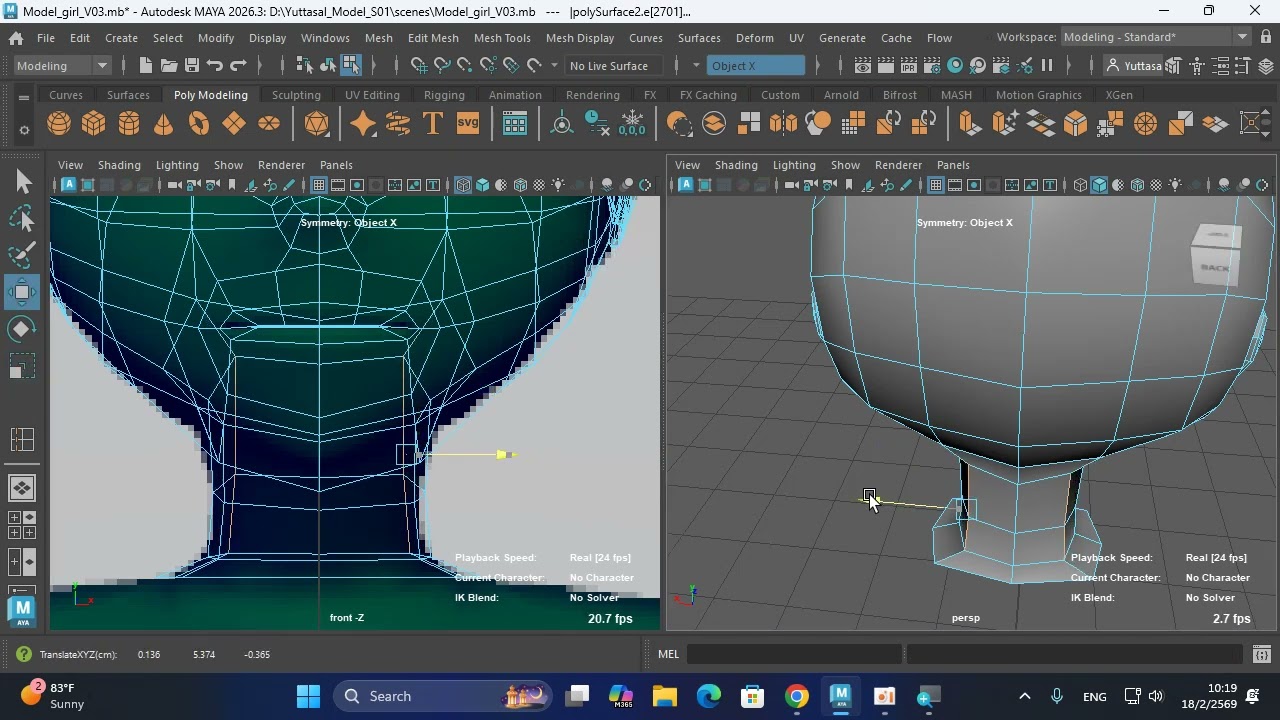This screenshot has height=720, width=1280.
Task: Create a polygon sphere from the shelf
Action: 59,124
